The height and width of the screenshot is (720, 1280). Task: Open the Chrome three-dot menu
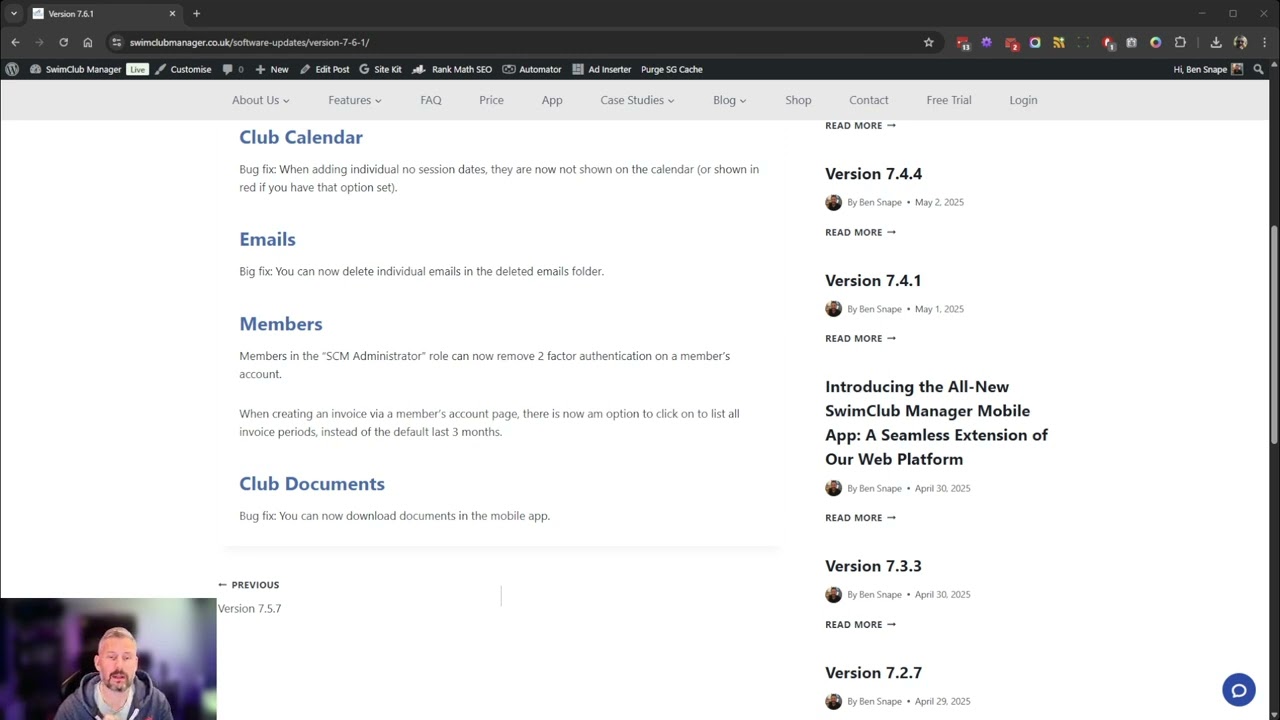point(1264,42)
